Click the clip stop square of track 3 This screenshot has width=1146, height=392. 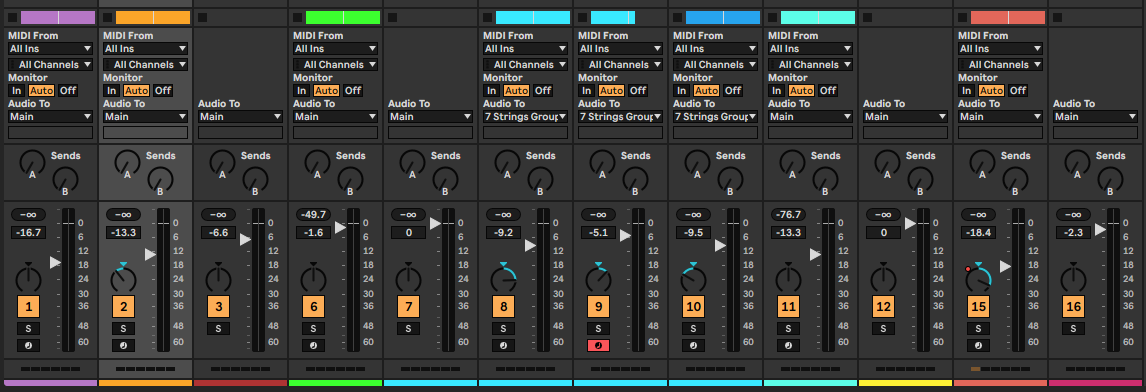coord(202,18)
